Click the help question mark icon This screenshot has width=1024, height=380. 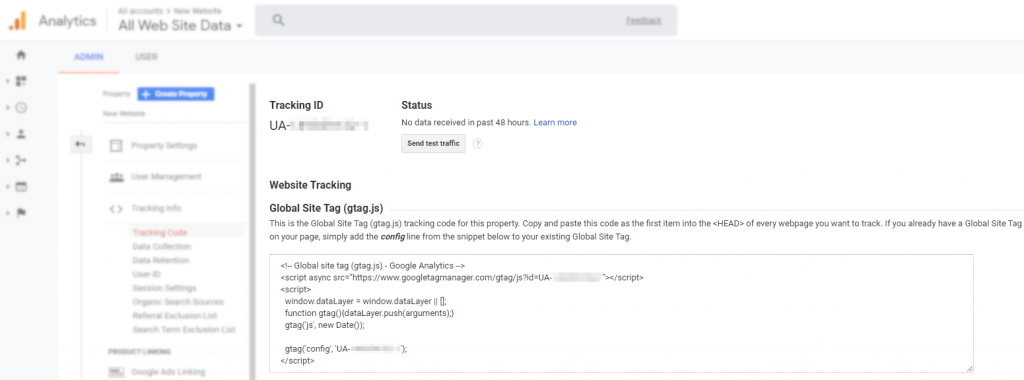[x=477, y=144]
